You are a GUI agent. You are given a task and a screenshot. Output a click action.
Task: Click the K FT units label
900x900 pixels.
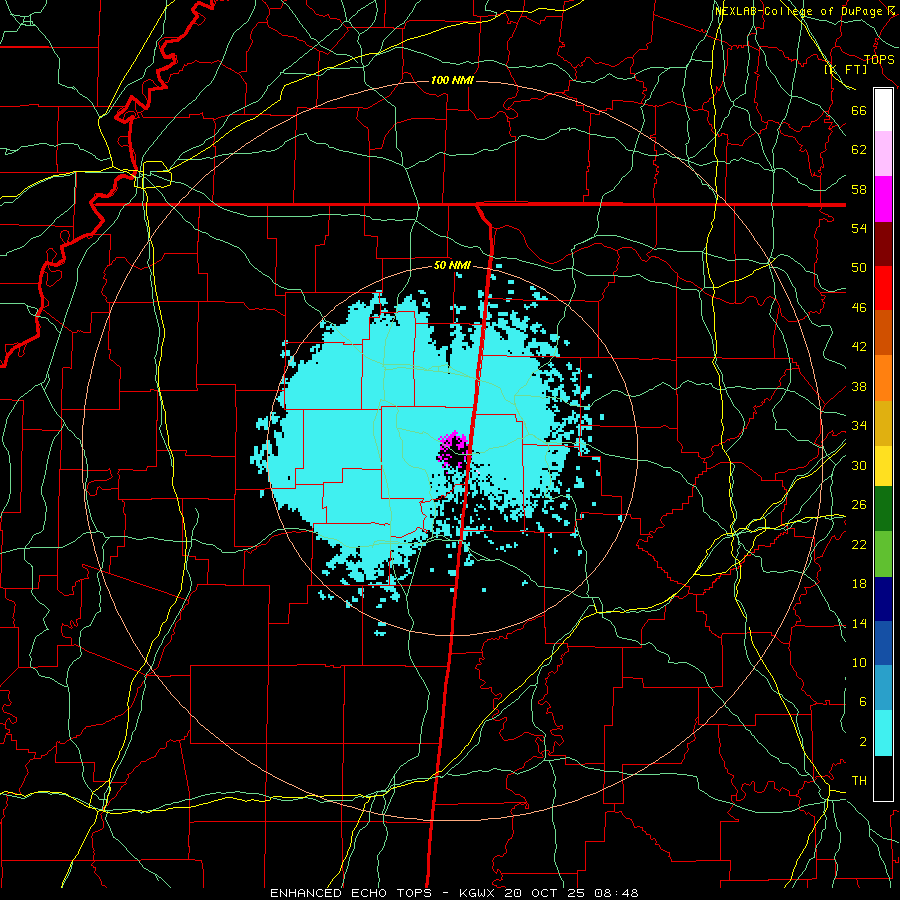845,70
